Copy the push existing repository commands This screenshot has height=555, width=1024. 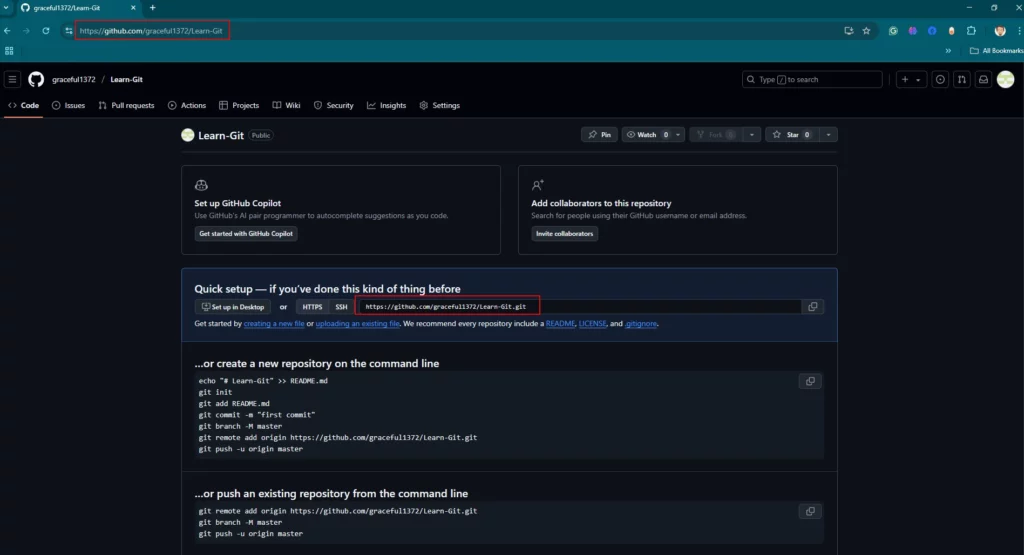pos(810,511)
